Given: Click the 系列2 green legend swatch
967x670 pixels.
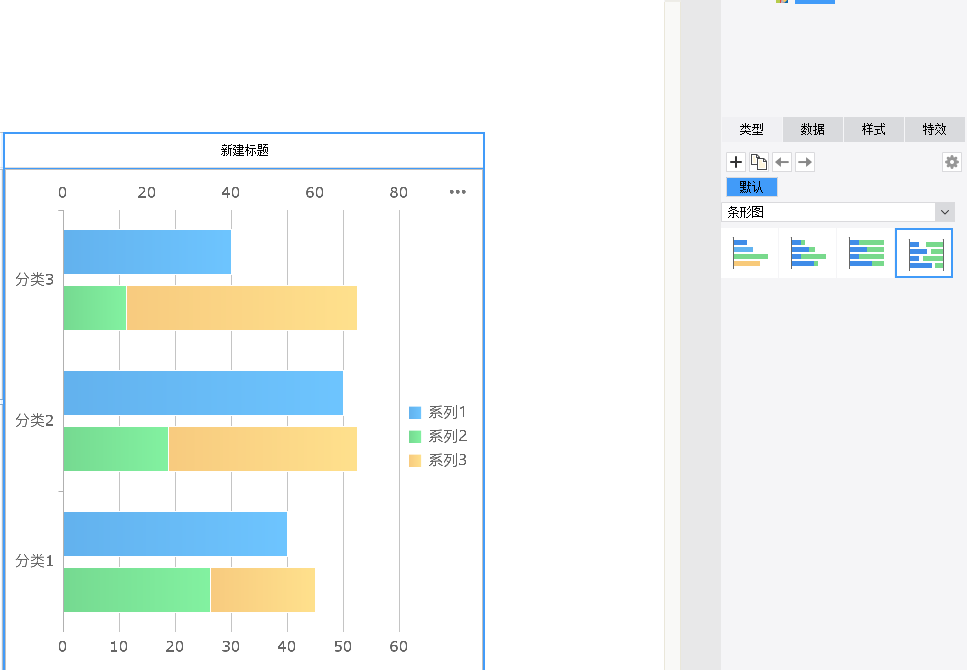Looking at the screenshot, I should [x=415, y=437].
